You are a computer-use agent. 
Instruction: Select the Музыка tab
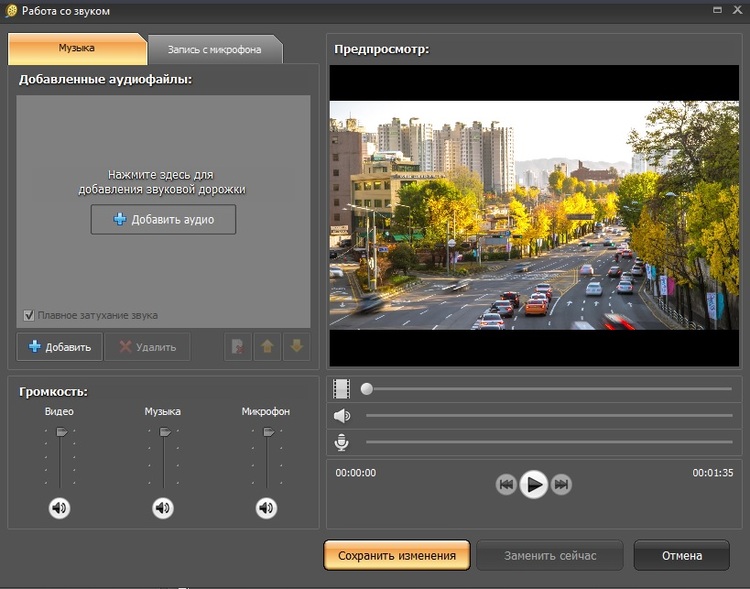[x=77, y=49]
